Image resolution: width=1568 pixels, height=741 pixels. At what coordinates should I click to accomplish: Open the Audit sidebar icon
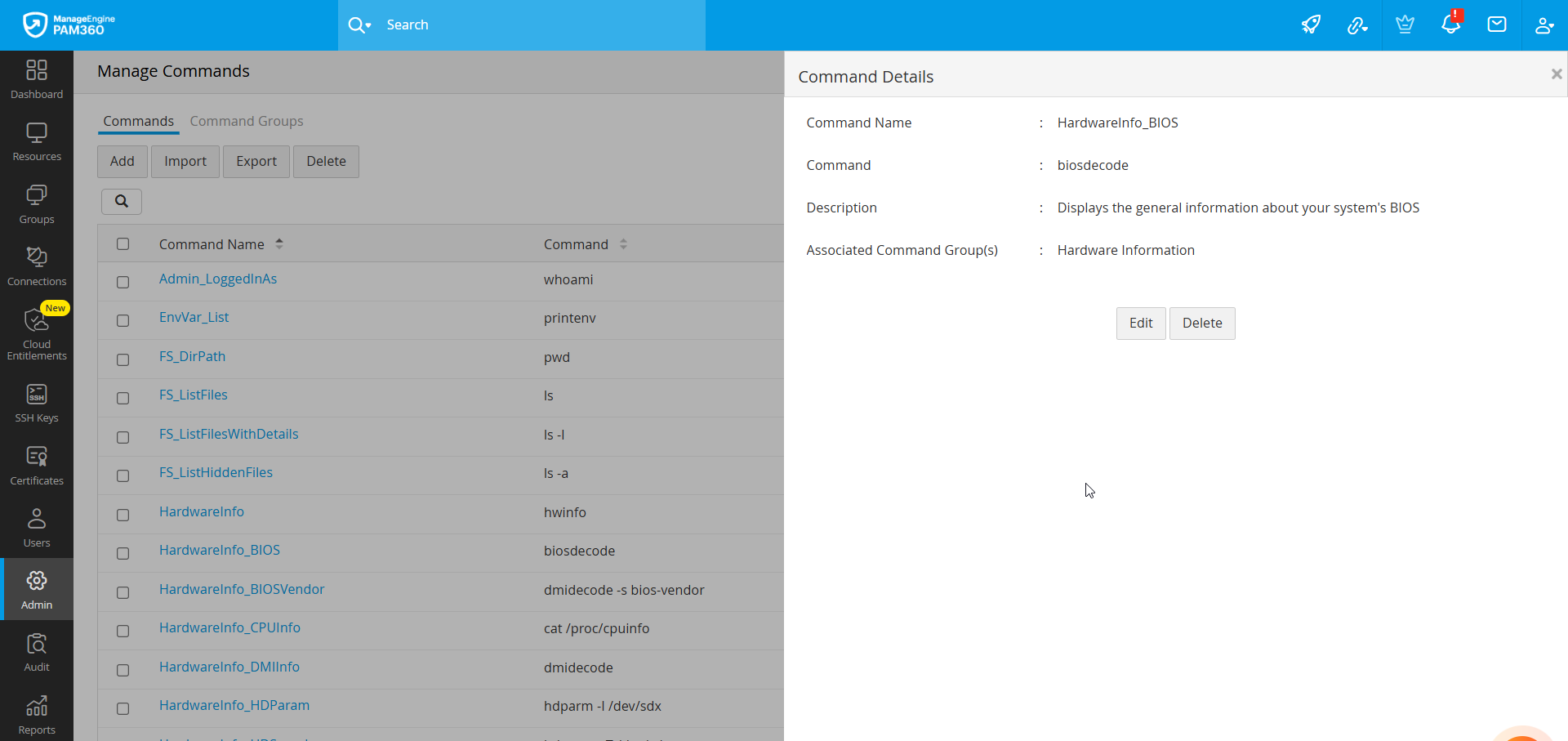(37, 652)
